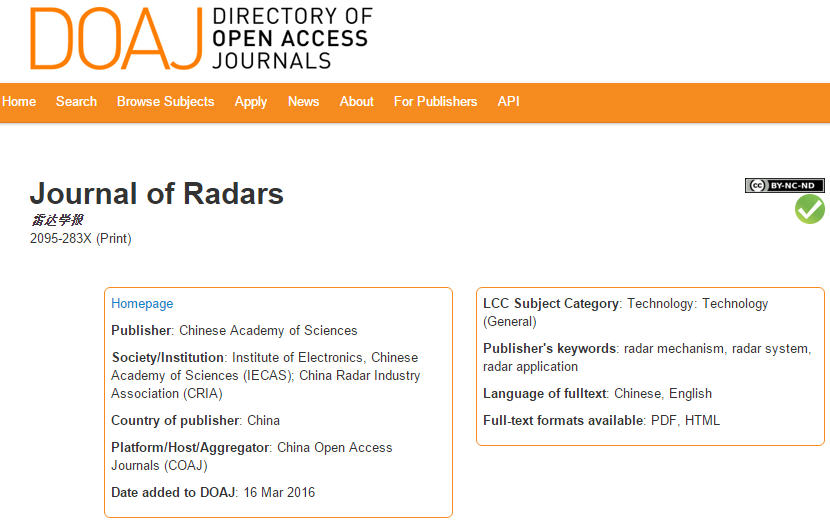Click the Chinese journal title under the heading
The image size is (830, 524).
click(57, 220)
